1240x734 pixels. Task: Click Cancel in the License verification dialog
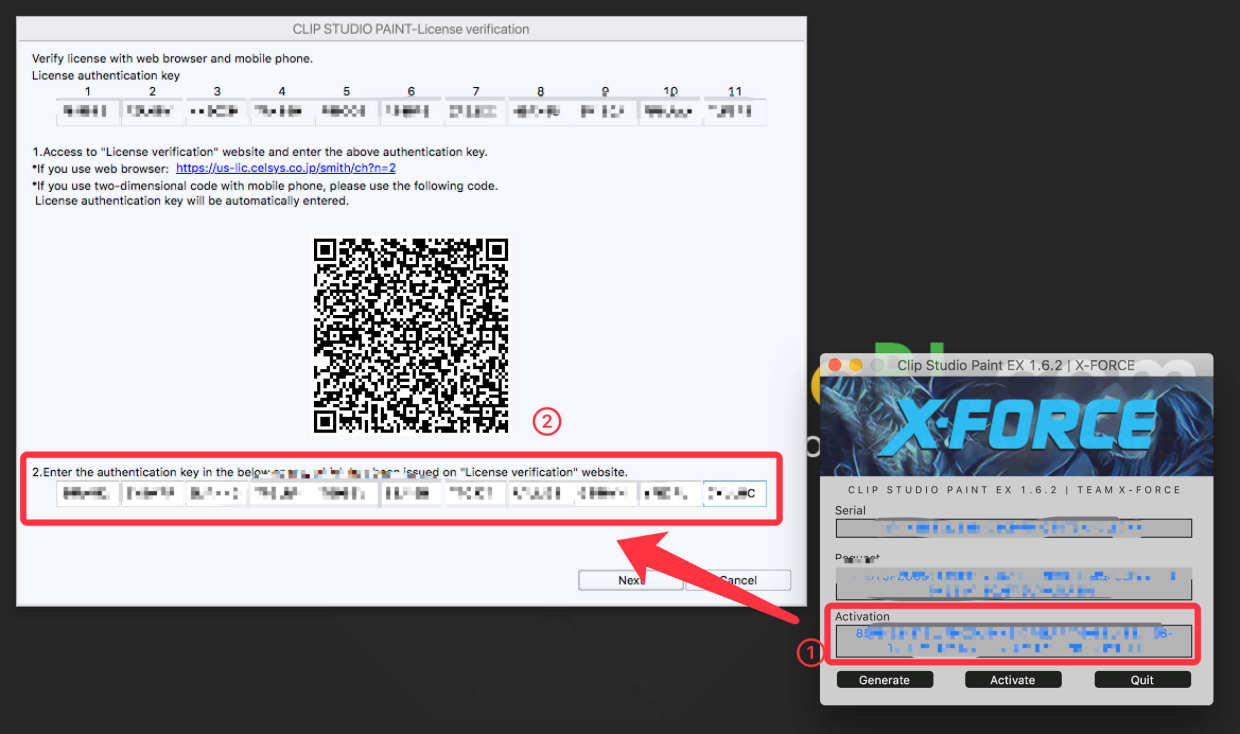[x=738, y=580]
